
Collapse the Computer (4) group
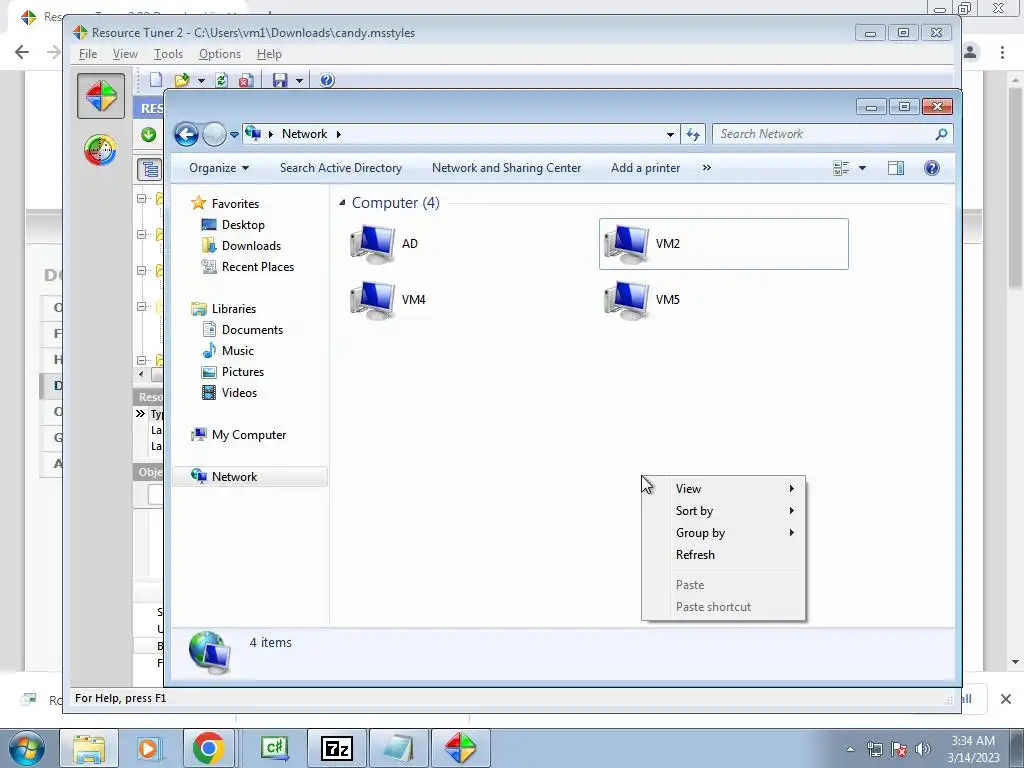[x=342, y=203]
